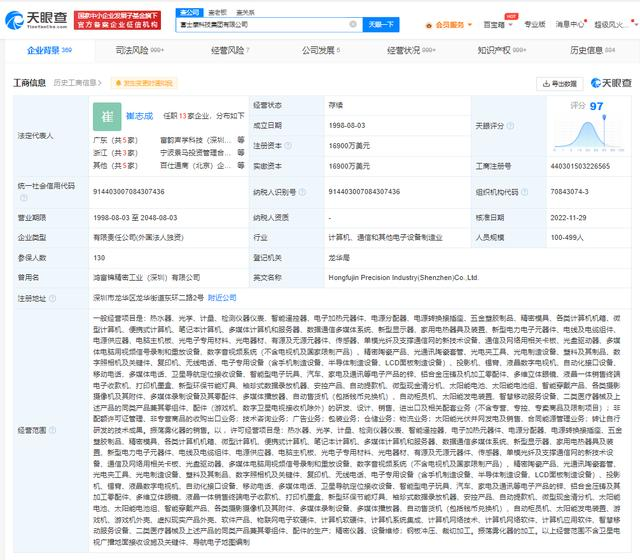Select the 查关系 search type tab

point(242,12)
